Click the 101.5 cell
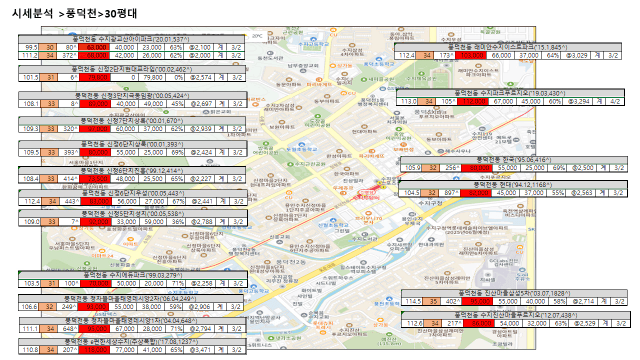 tap(30, 77)
